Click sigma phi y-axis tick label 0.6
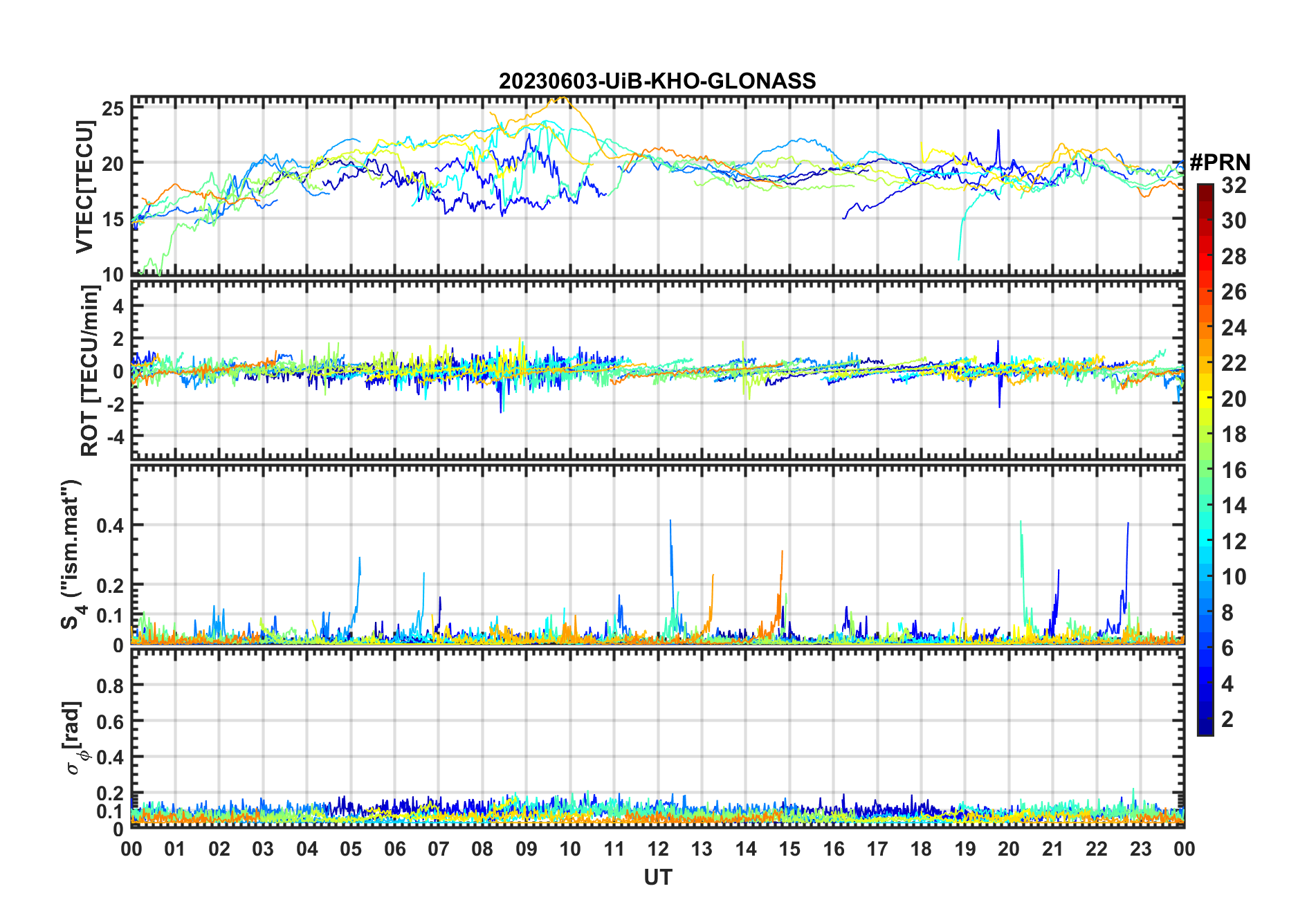The width and height of the screenshot is (1316, 920). [111, 721]
